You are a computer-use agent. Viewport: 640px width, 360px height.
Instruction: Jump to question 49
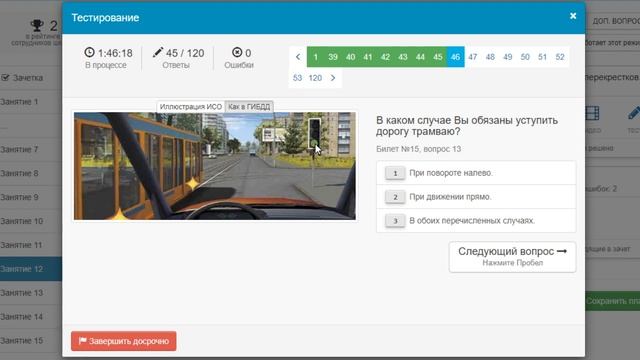point(508,57)
